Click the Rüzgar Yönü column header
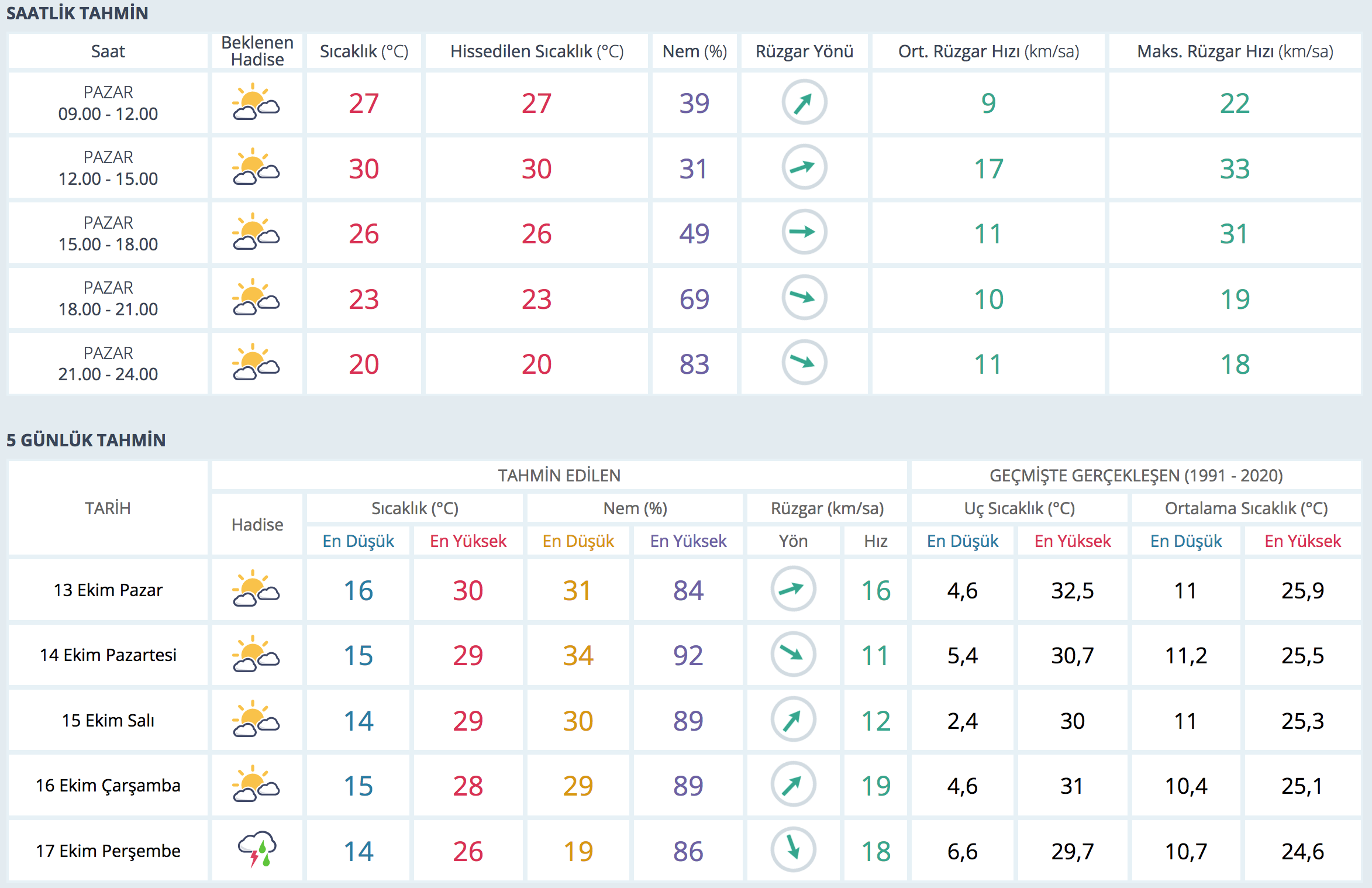This screenshot has height=888, width=1372. pyautogui.click(x=804, y=51)
